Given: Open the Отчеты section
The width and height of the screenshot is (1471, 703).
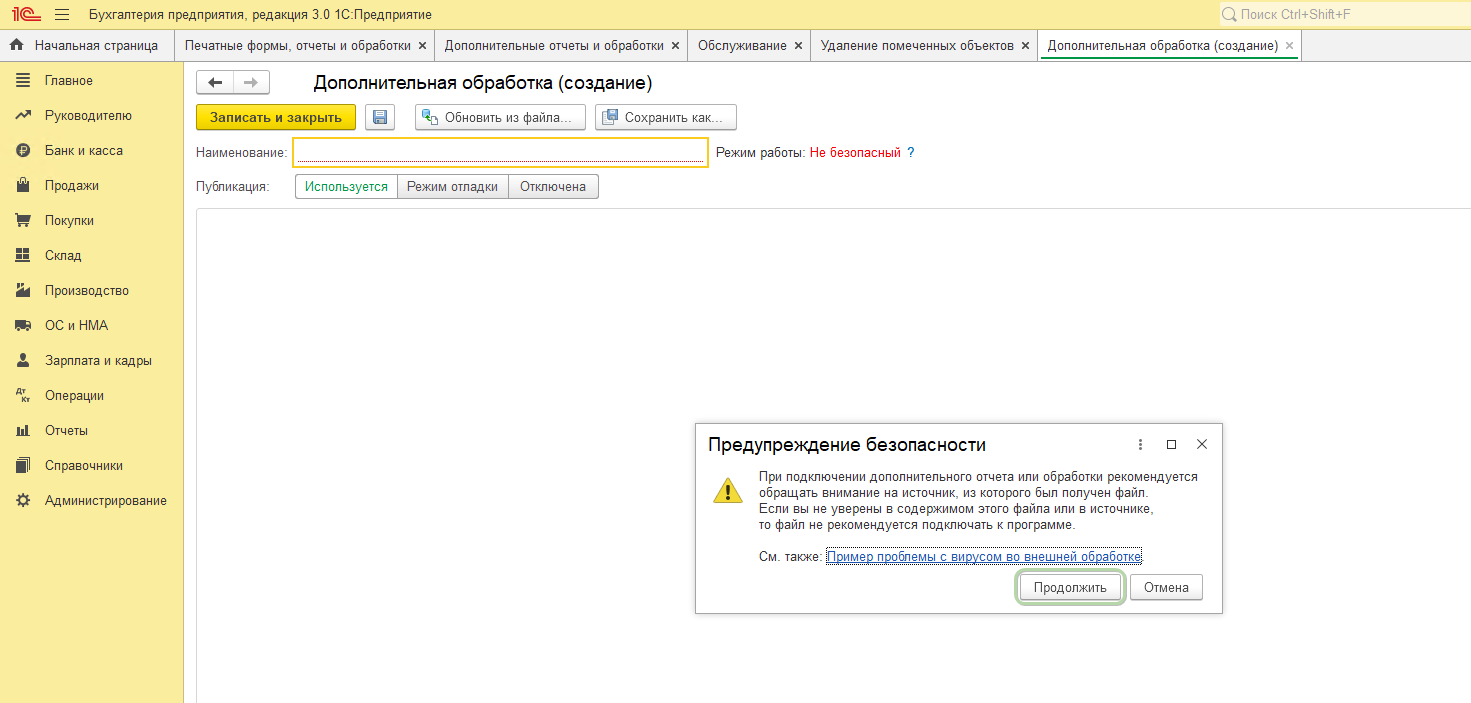Looking at the screenshot, I should tap(66, 430).
